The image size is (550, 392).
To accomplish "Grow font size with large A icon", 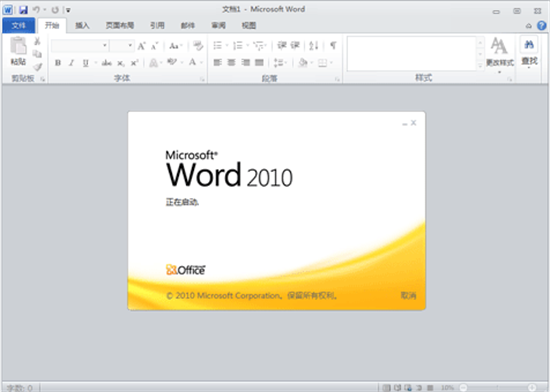I will point(141,46).
